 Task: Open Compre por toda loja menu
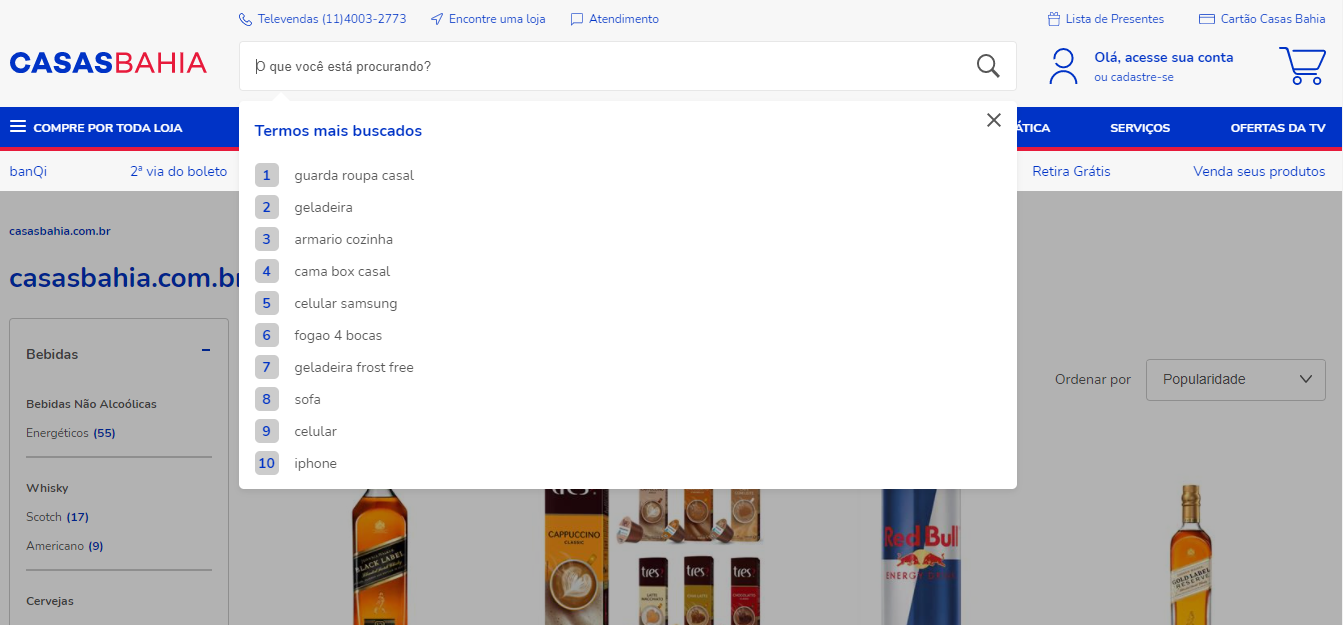pos(96,128)
